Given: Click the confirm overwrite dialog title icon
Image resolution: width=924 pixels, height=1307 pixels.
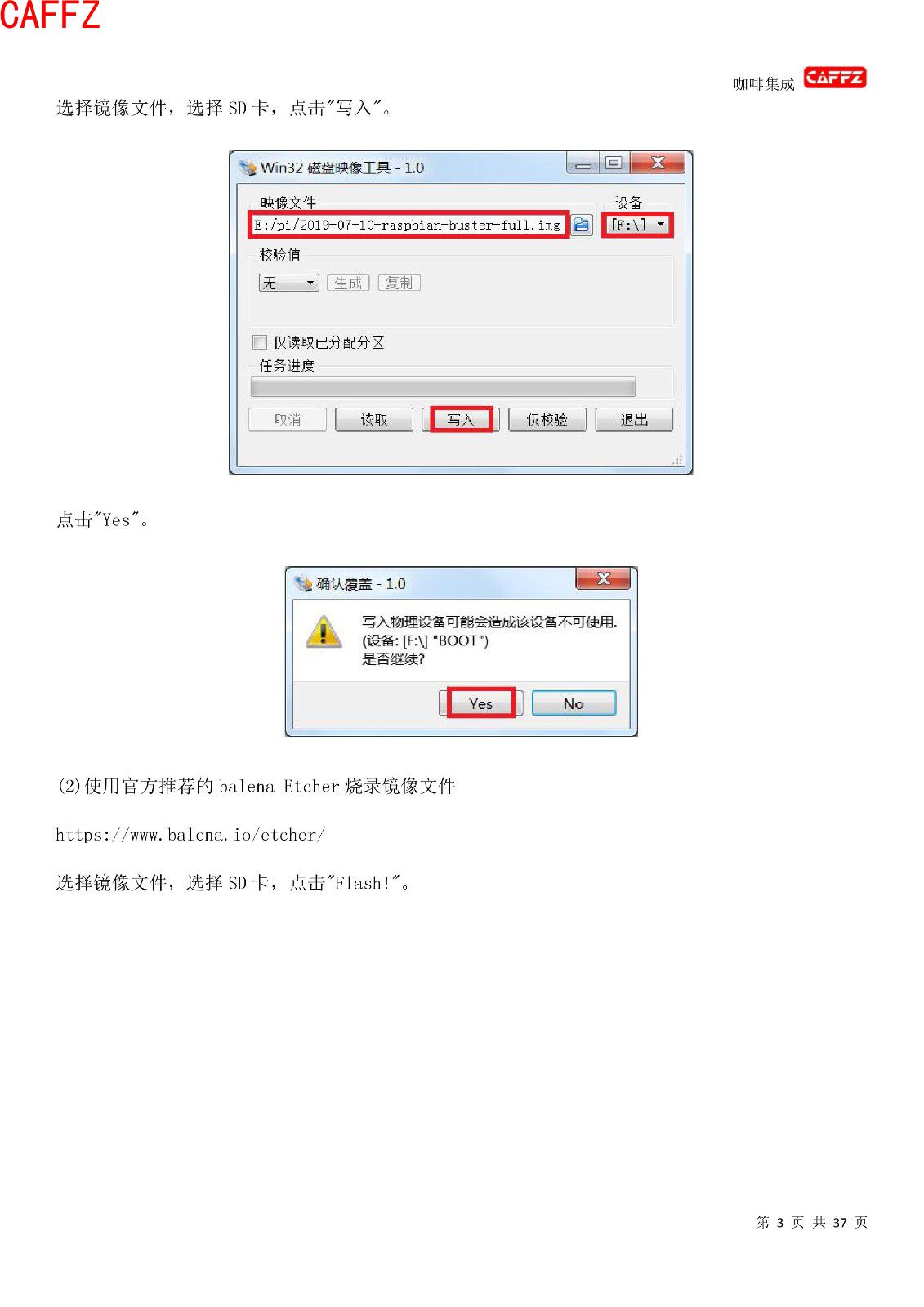Looking at the screenshot, I should point(303,583).
